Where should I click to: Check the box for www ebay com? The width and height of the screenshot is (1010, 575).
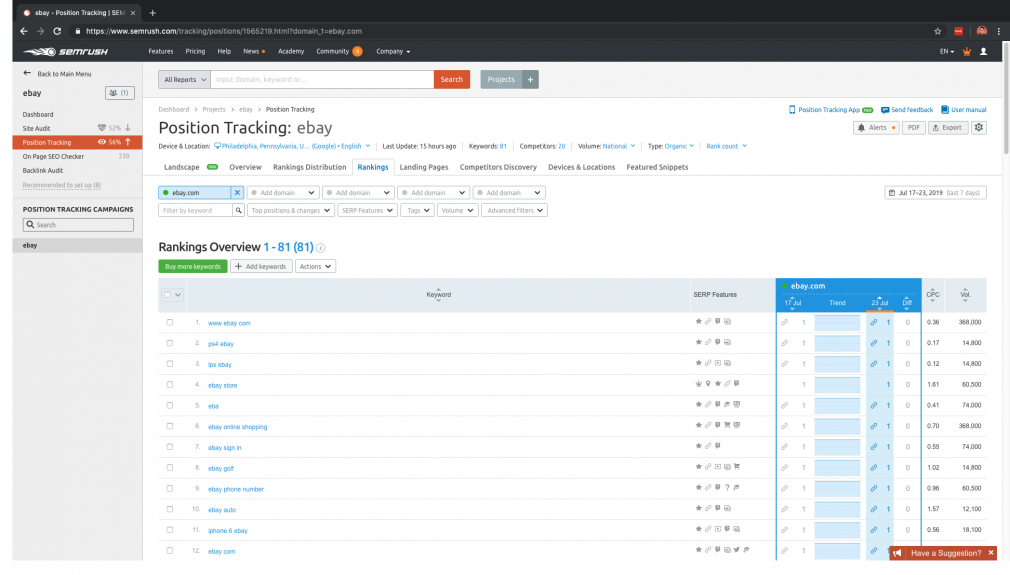tap(170, 323)
